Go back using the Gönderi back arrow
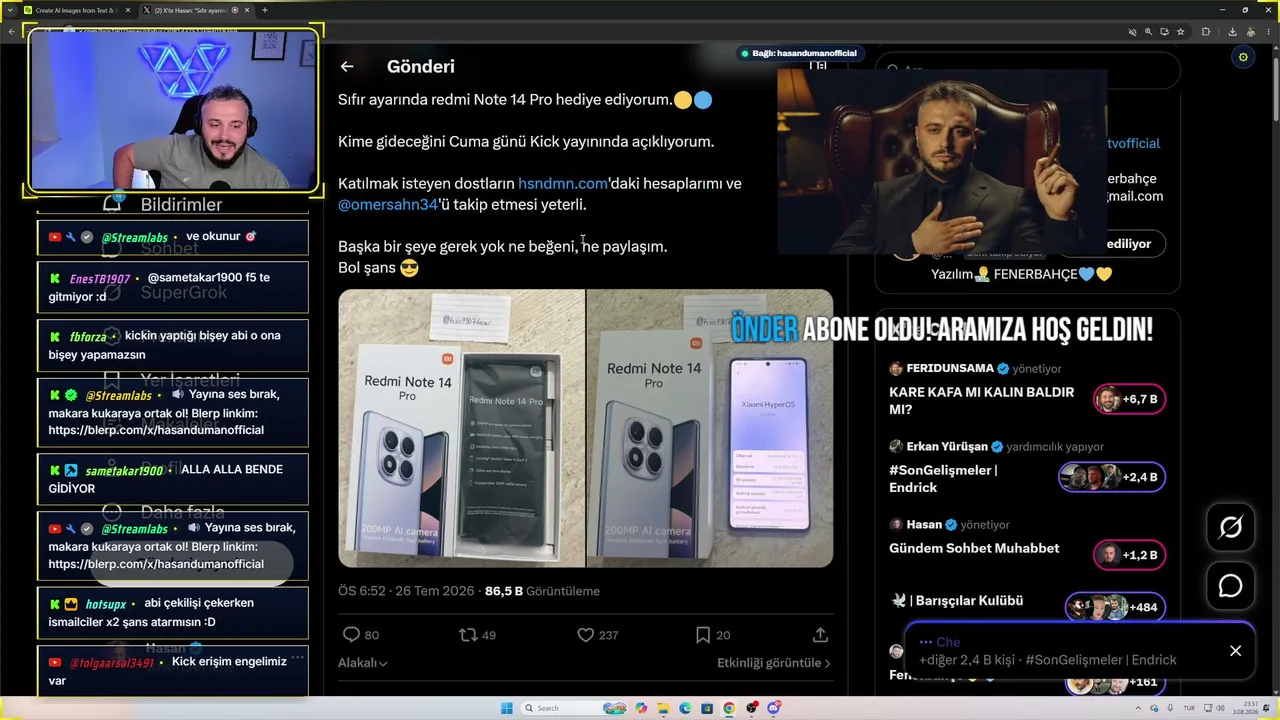The height and width of the screenshot is (720, 1280). point(347,67)
